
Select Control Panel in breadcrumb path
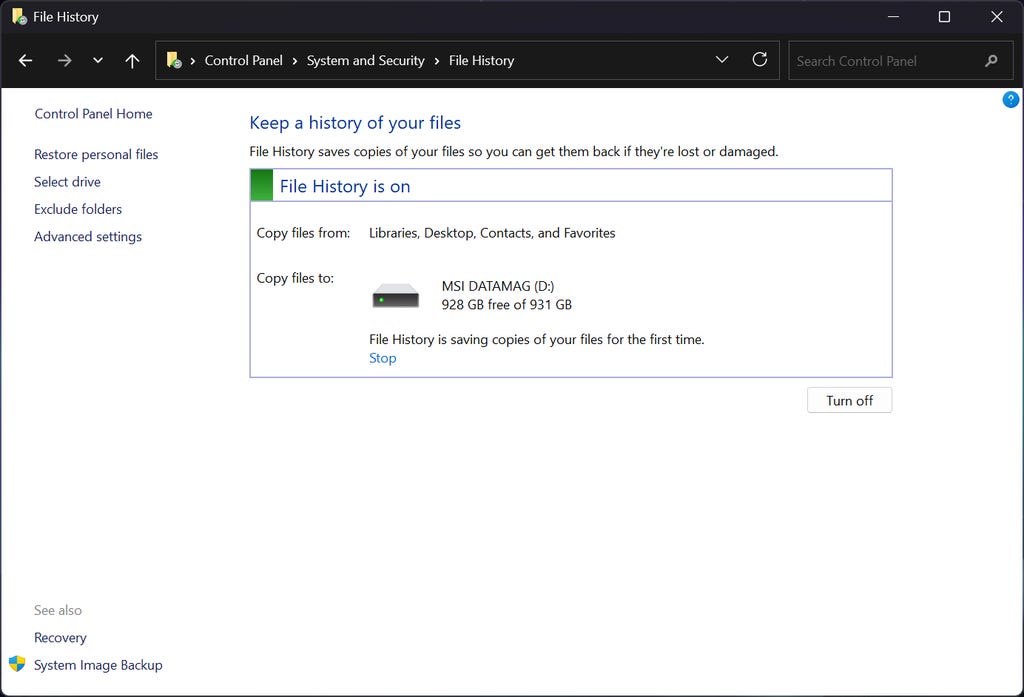coord(243,61)
